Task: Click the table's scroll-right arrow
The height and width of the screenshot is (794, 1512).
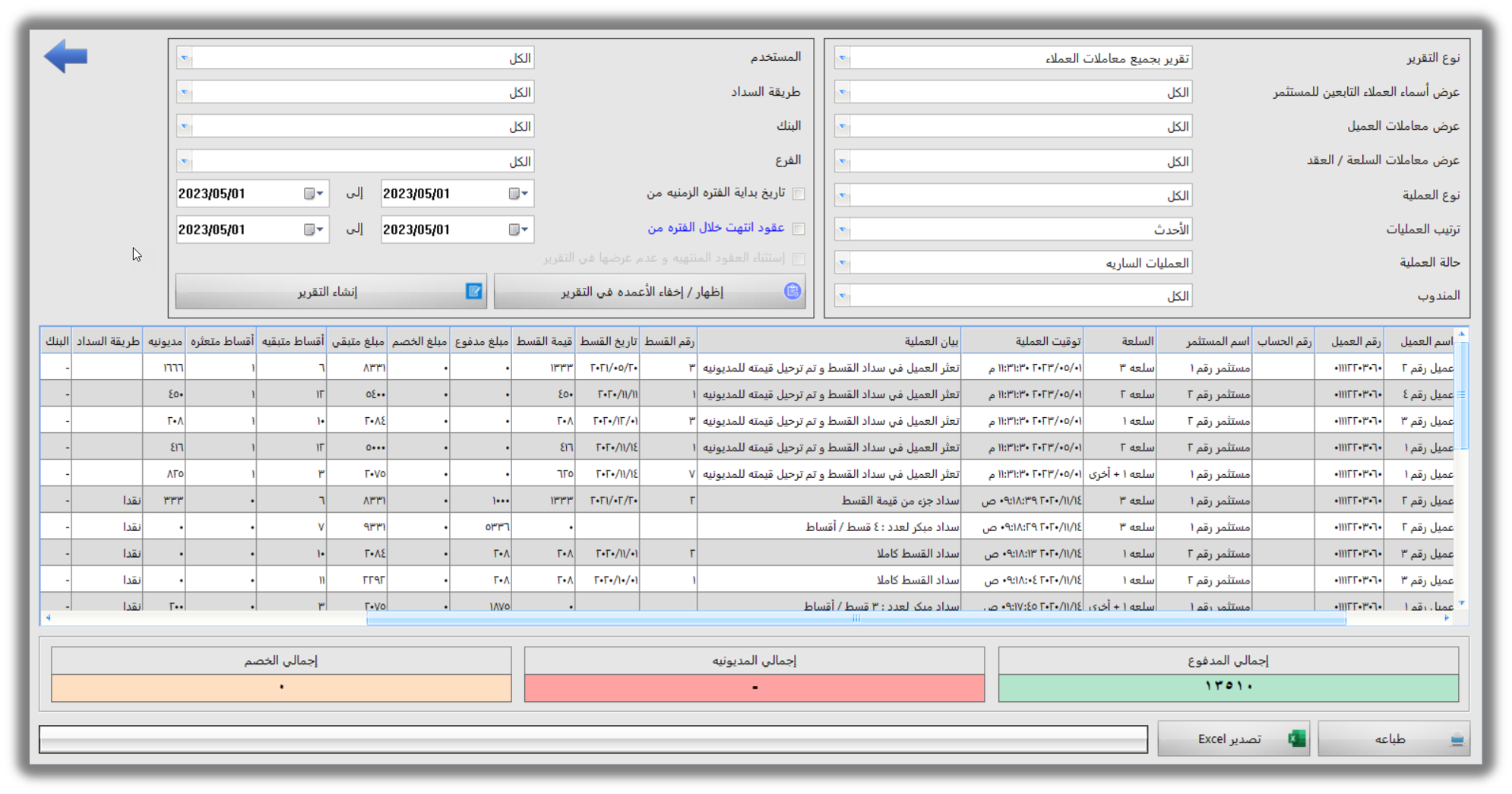Action: [x=1447, y=618]
